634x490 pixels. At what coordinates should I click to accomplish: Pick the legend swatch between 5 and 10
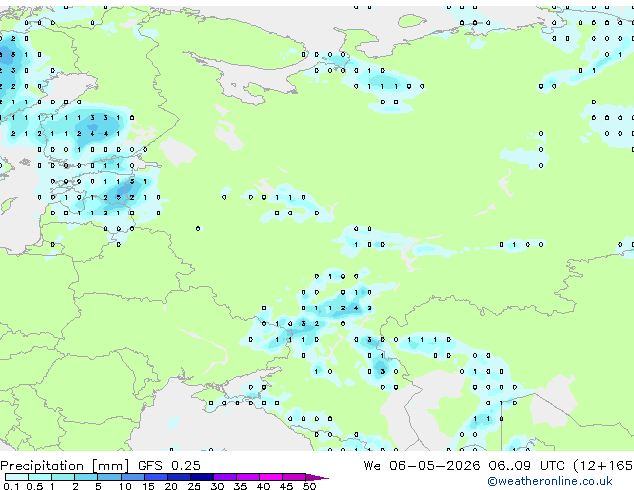click(109, 477)
